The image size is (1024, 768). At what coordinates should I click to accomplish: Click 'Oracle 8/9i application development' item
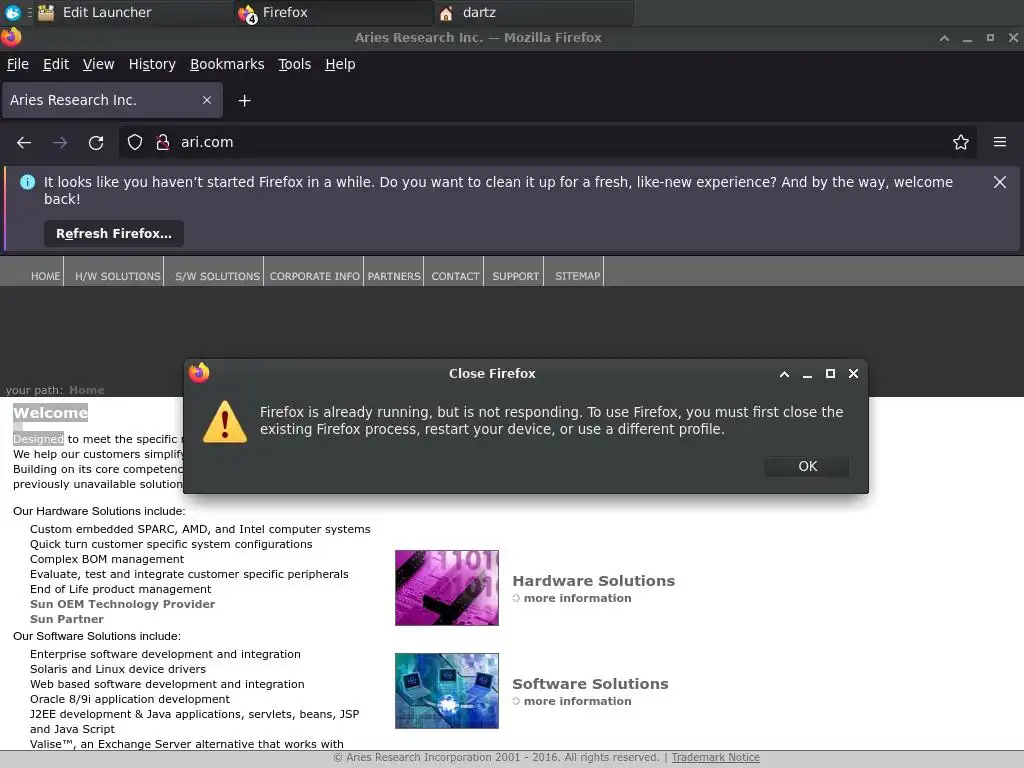point(130,699)
